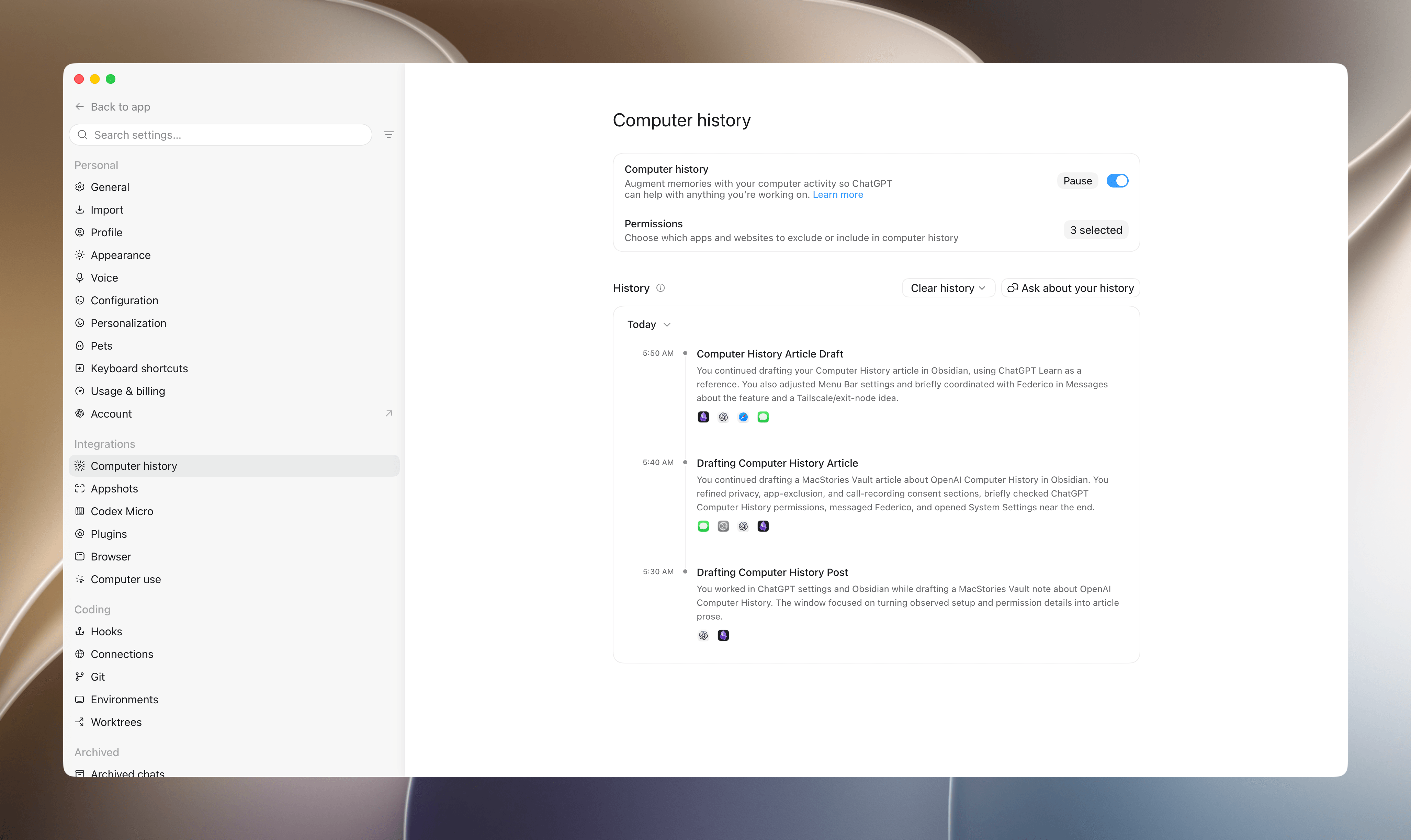This screenshot has width=1411, height=840.
Task: Open Browser settings
Action: pyautogui.click(x=234, y=556)
